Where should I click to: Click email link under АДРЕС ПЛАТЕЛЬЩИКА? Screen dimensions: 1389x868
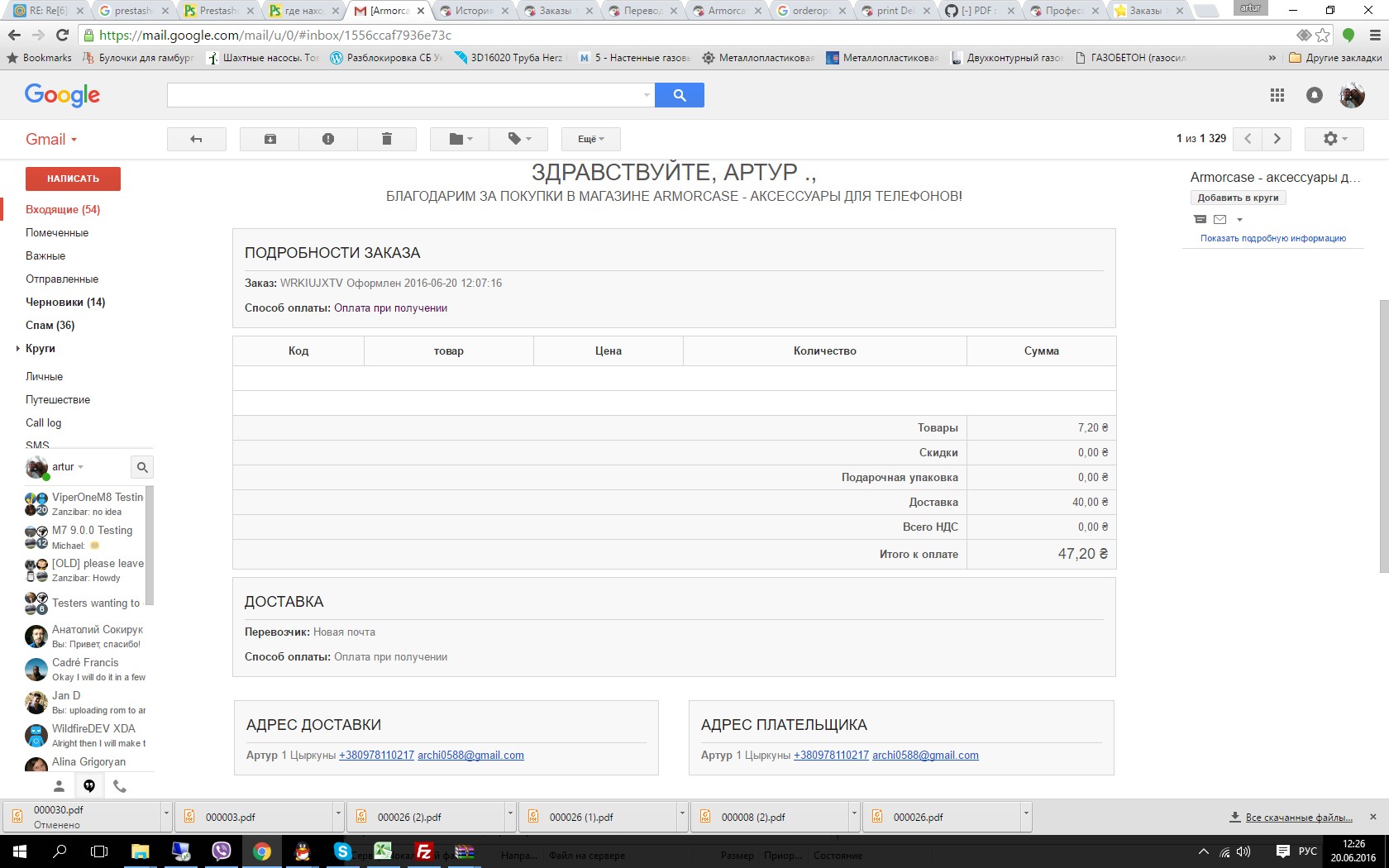click(925, 755)
